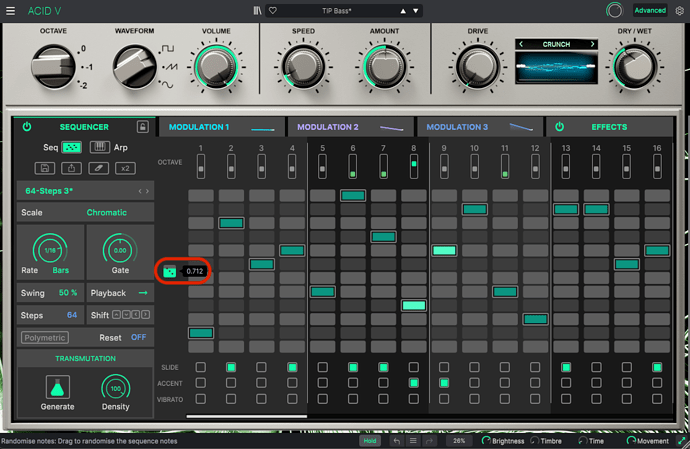The image size is (690, 449).
Task: Click the Volume knob
Action: [x=216, y=67]
